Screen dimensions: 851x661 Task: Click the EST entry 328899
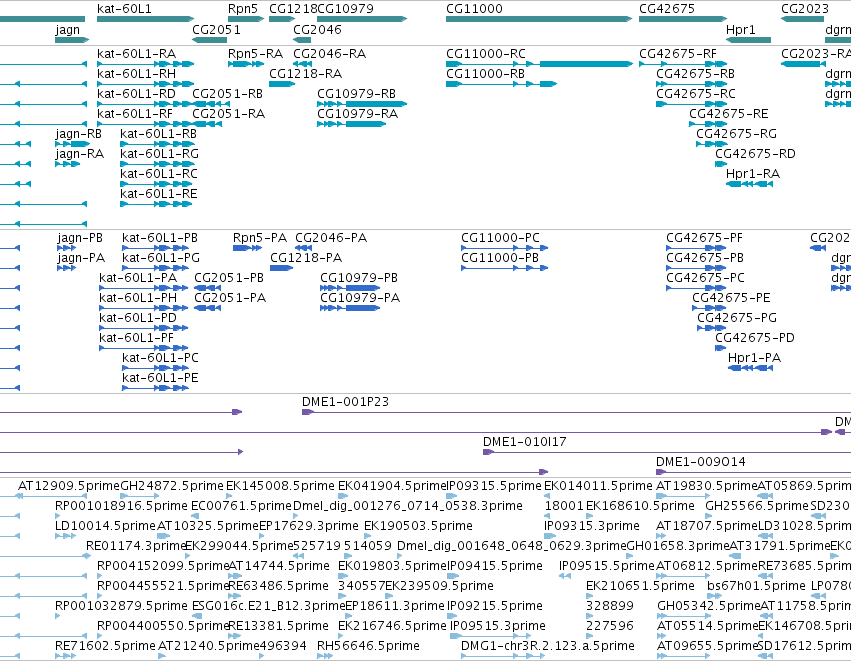(x=610, y=606)
